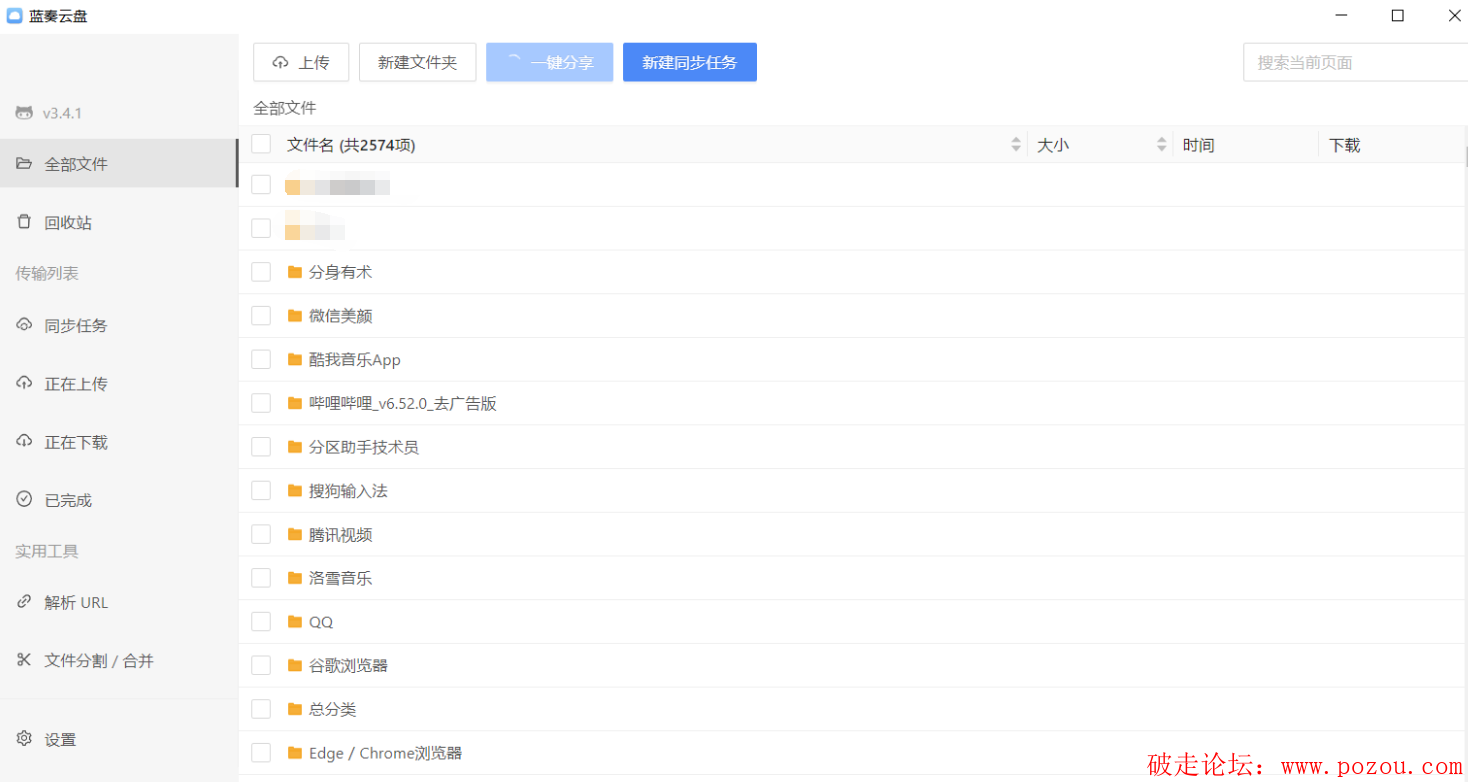Check the box for 洛雪音乐

coord(261,578)
